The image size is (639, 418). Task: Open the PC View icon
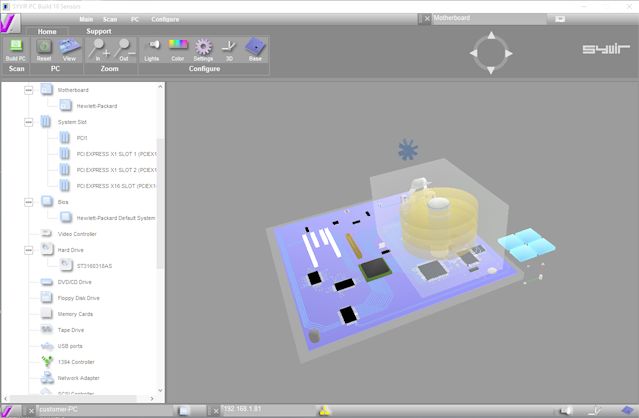(69, 50)
